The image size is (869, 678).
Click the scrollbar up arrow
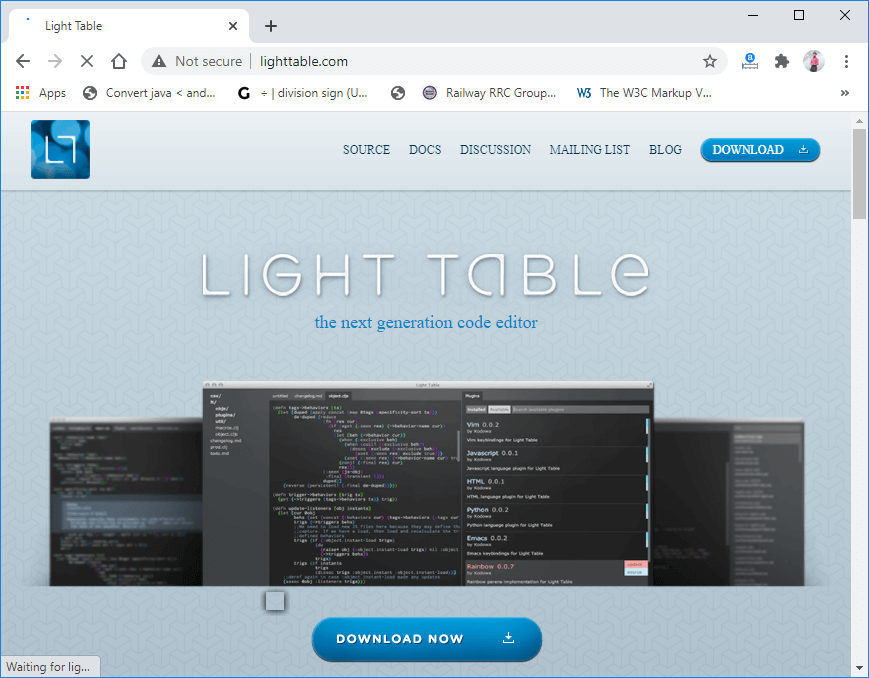859,120
